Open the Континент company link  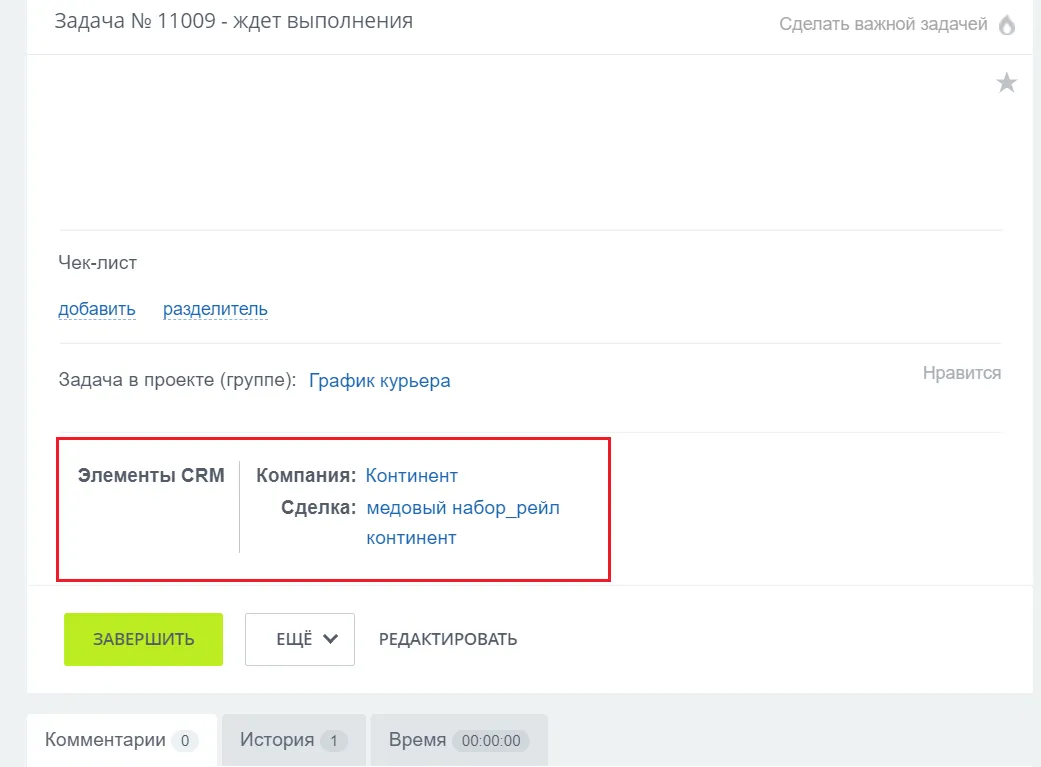tap(412, 475)
